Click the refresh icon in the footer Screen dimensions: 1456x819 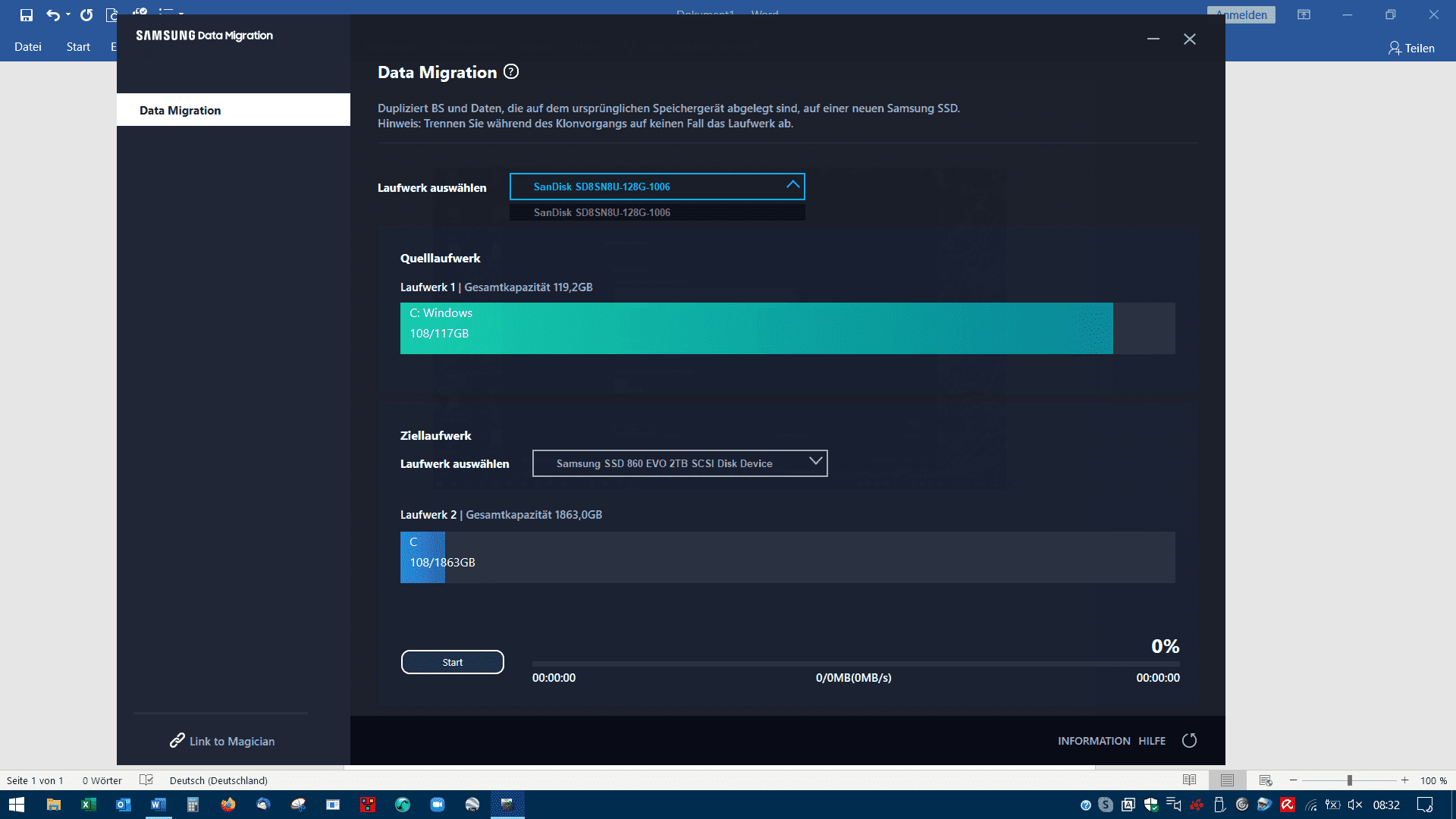click(1189, 741)
